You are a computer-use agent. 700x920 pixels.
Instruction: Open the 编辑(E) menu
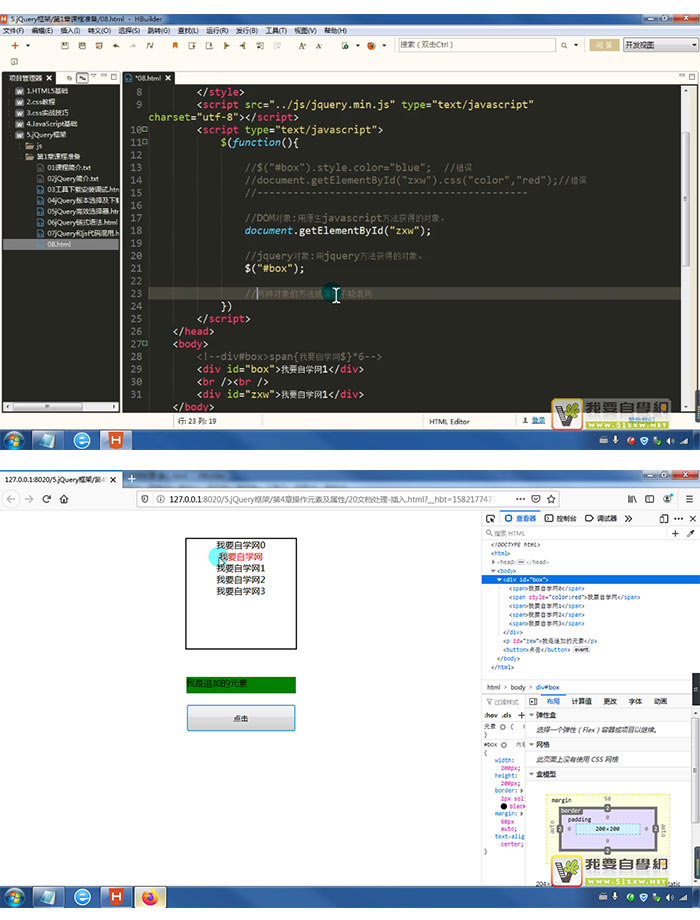[x=42, y=31]
